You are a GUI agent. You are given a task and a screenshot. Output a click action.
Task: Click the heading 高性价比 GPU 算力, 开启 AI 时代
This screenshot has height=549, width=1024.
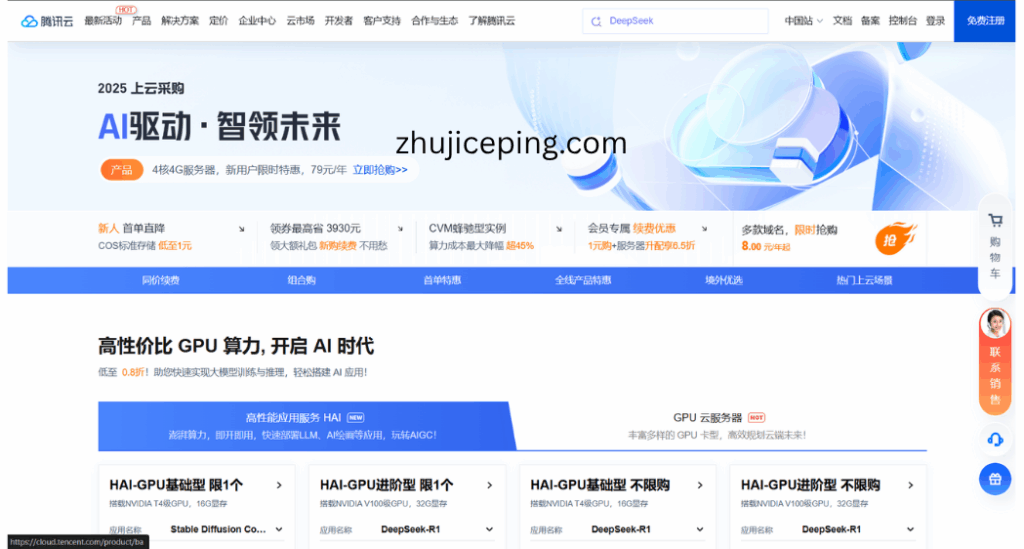tap(236, 346)
